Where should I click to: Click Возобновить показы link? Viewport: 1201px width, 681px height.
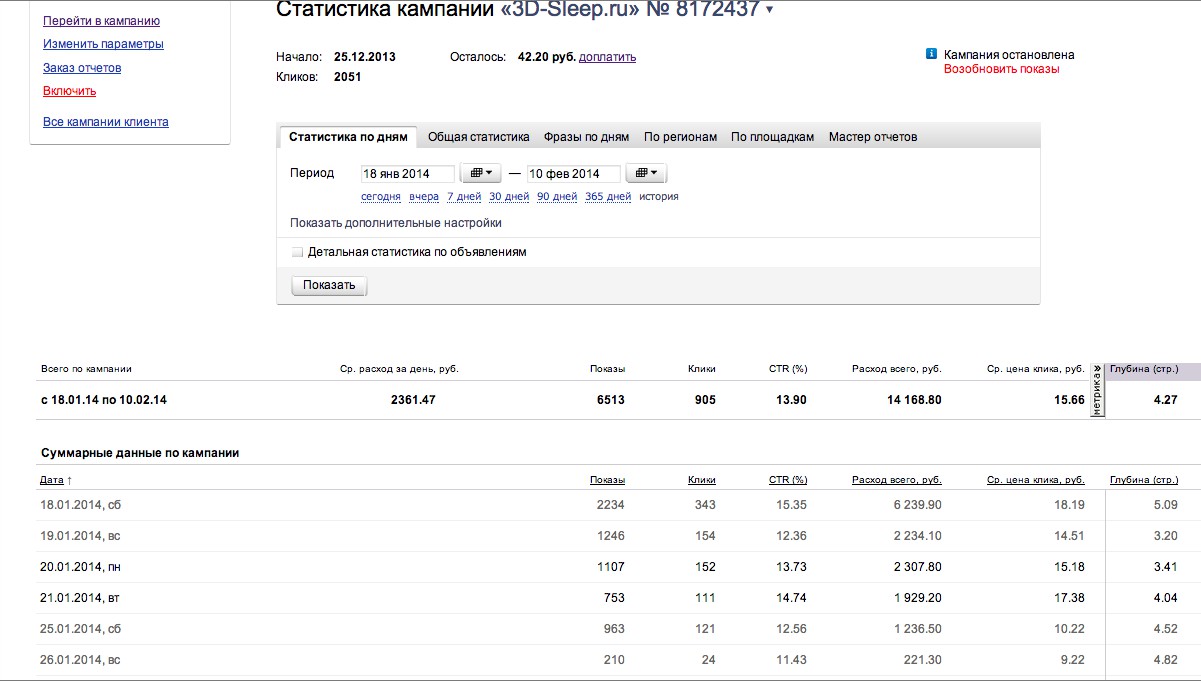(1001, 69)
